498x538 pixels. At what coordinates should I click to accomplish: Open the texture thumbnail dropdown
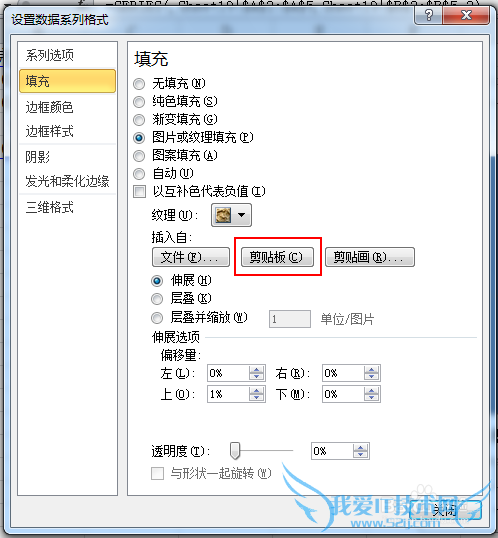(231, 215)
